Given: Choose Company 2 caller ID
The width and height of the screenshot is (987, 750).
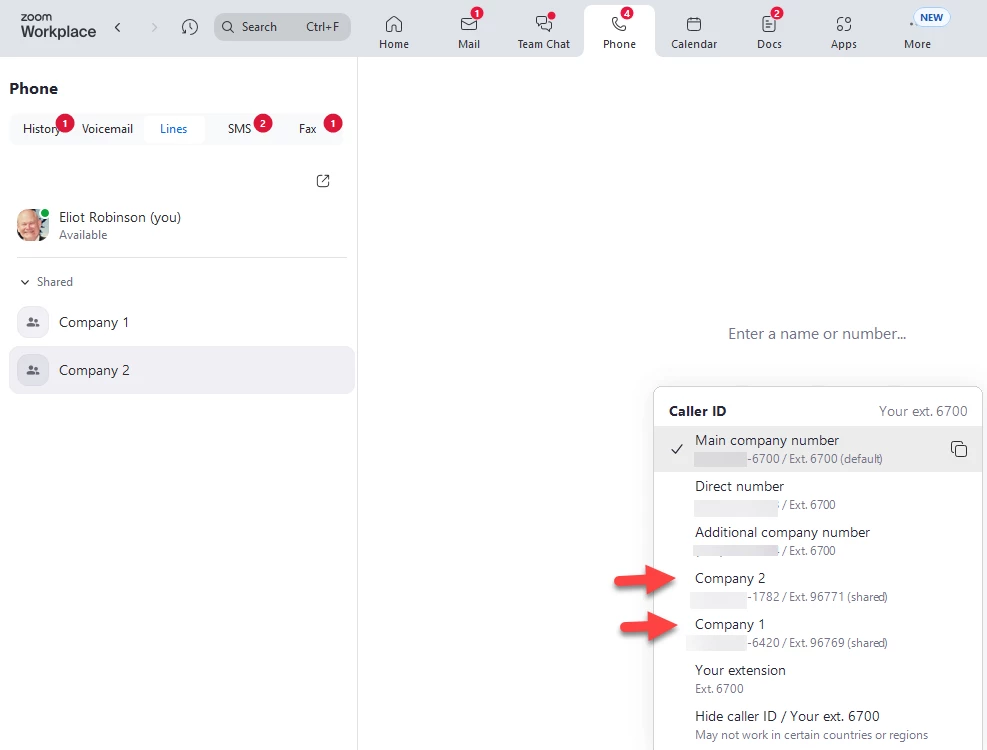Looking at the screenshot, I should click(818, 587).
